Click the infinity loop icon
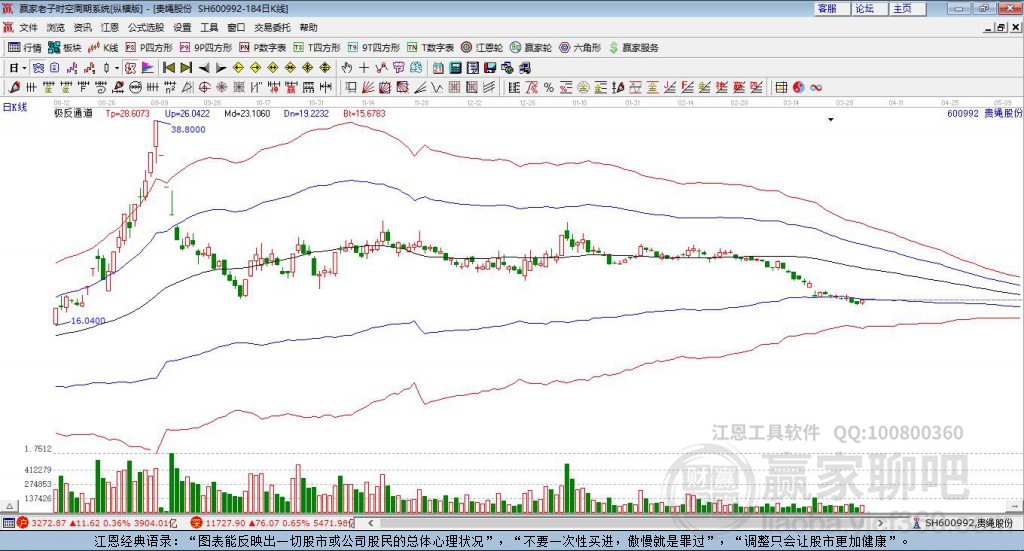Screen dimensions: 1024x551 pos(816,87)
